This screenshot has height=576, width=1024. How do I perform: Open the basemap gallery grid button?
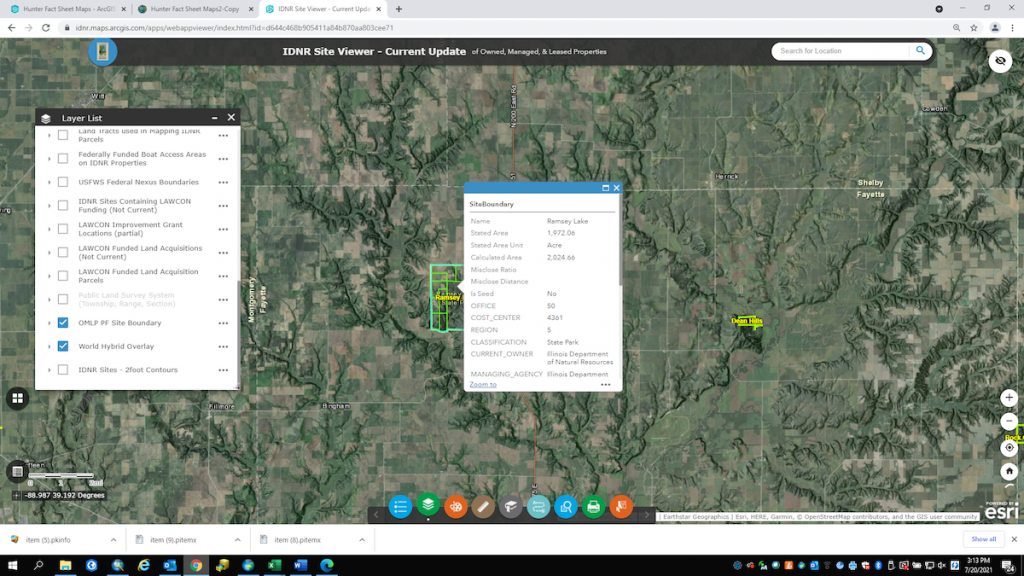tap(17, 398)
